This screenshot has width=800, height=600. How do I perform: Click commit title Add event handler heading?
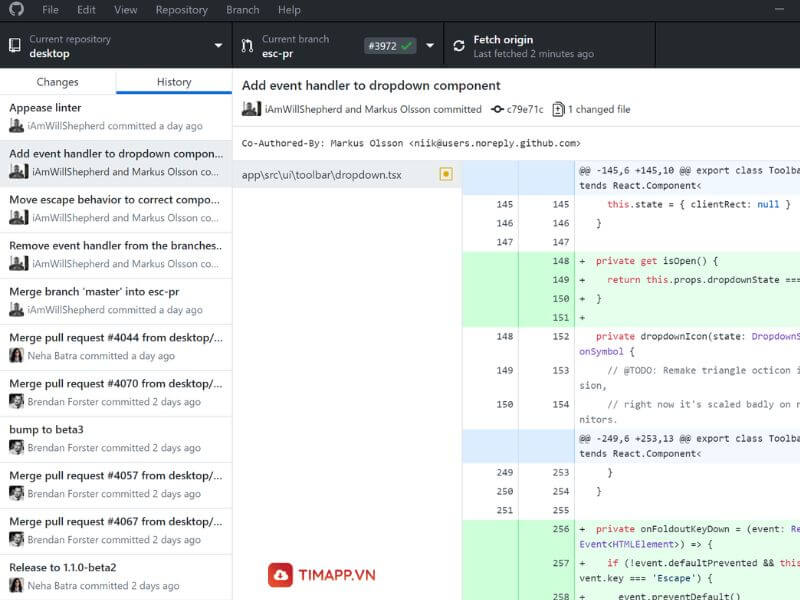tap(371, 85)
